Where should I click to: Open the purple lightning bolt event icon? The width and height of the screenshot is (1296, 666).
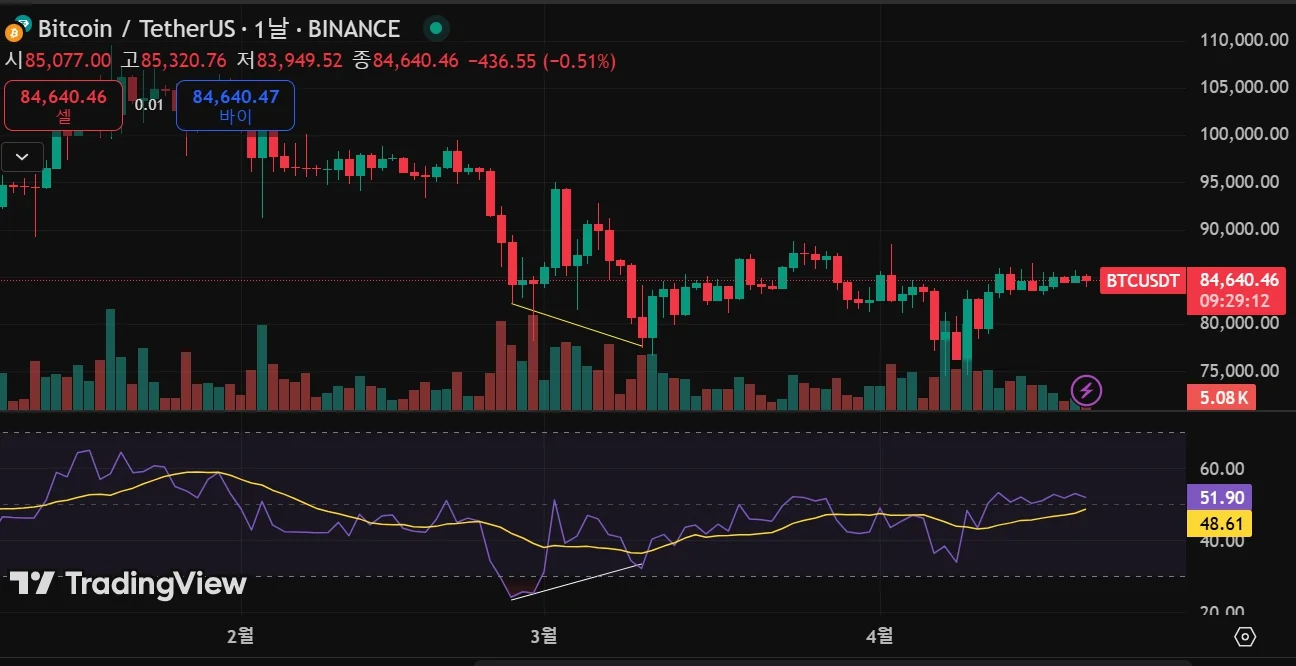pos(1086,389)
